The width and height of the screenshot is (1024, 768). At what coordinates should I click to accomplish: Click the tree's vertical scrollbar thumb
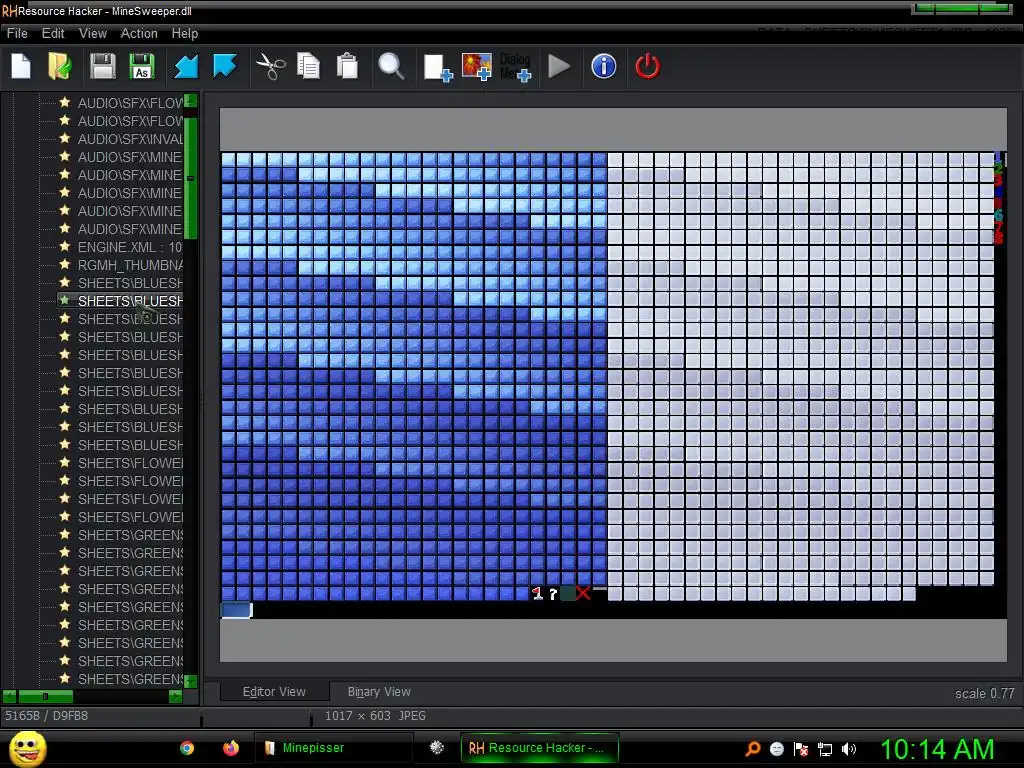point(191,178)
